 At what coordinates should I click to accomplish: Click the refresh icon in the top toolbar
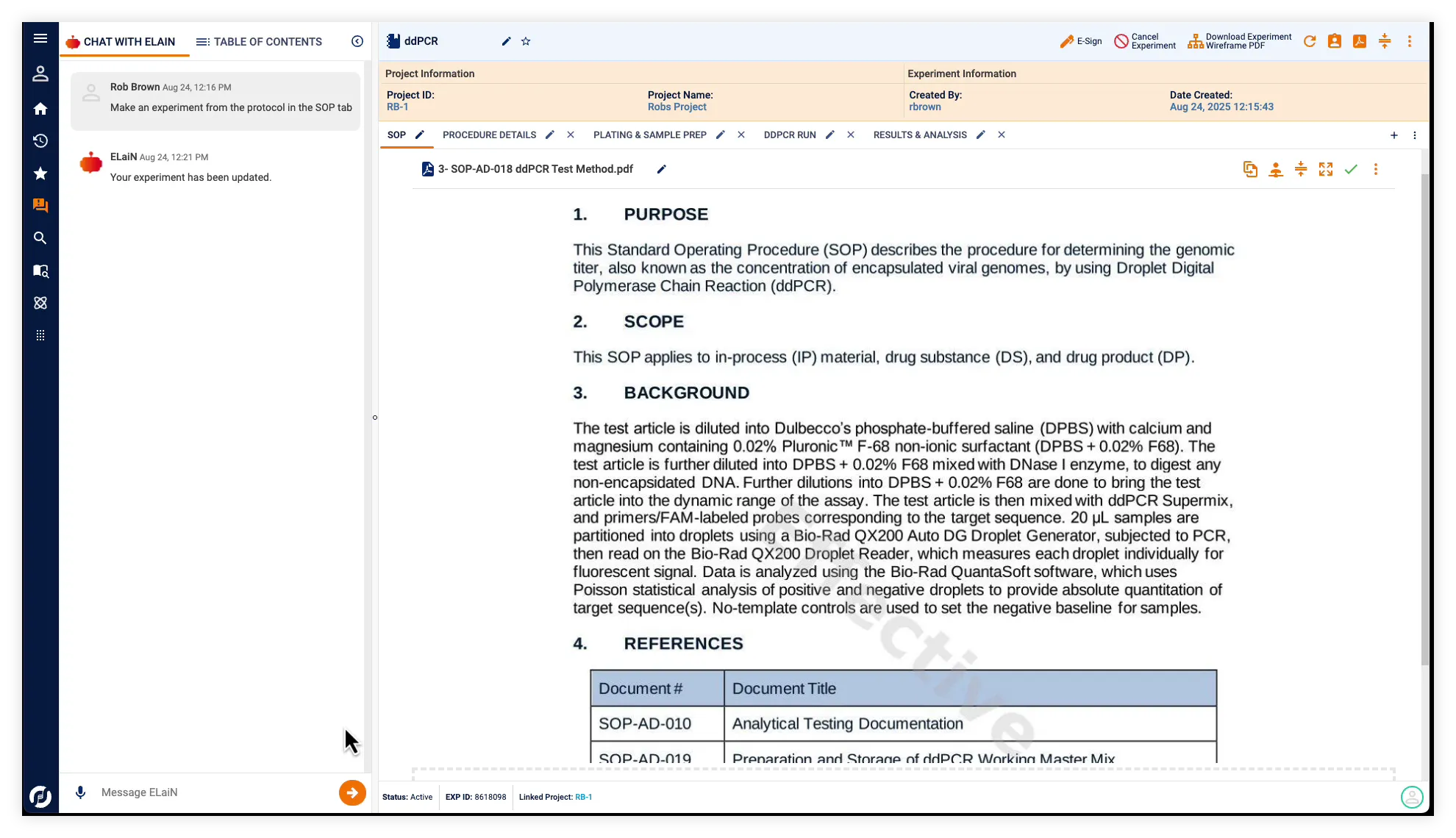point(1310,41)
